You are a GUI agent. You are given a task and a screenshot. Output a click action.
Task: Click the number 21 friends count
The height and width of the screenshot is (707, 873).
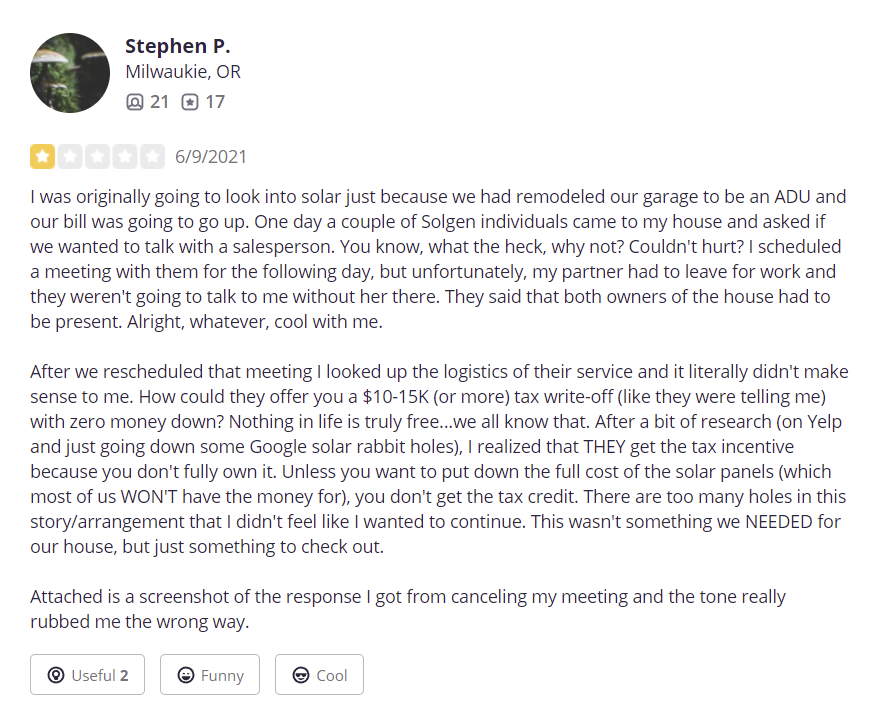159,102
